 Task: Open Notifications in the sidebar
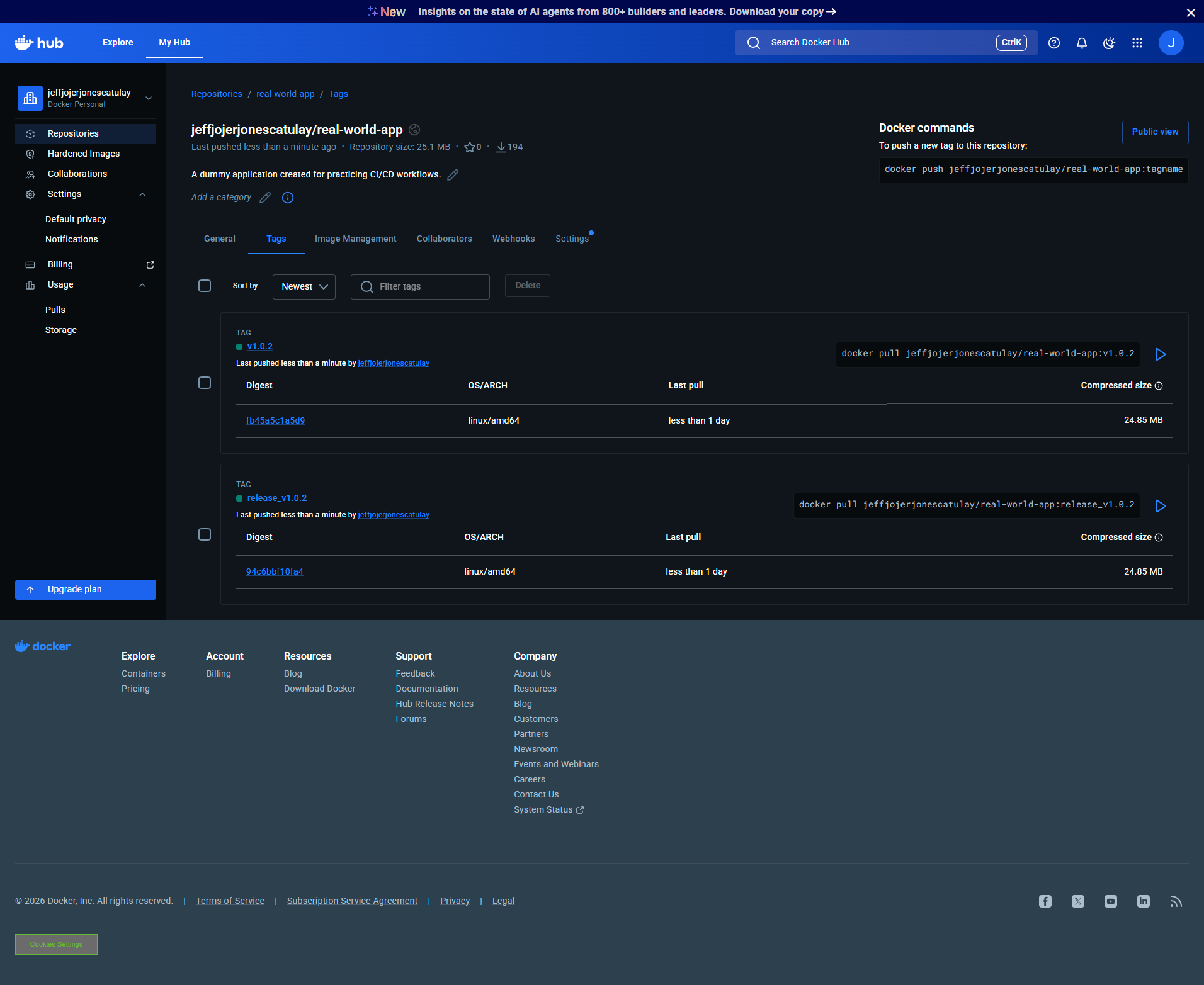coord(72,239)
